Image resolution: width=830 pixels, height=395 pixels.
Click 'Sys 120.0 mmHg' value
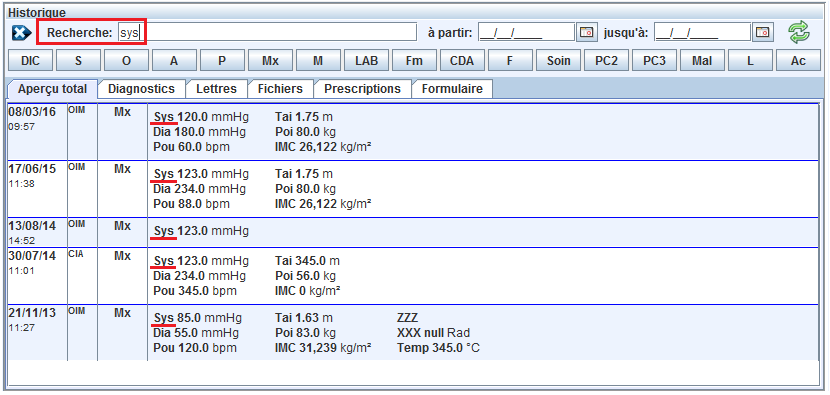pyautogui.click(x=201, y=117)
